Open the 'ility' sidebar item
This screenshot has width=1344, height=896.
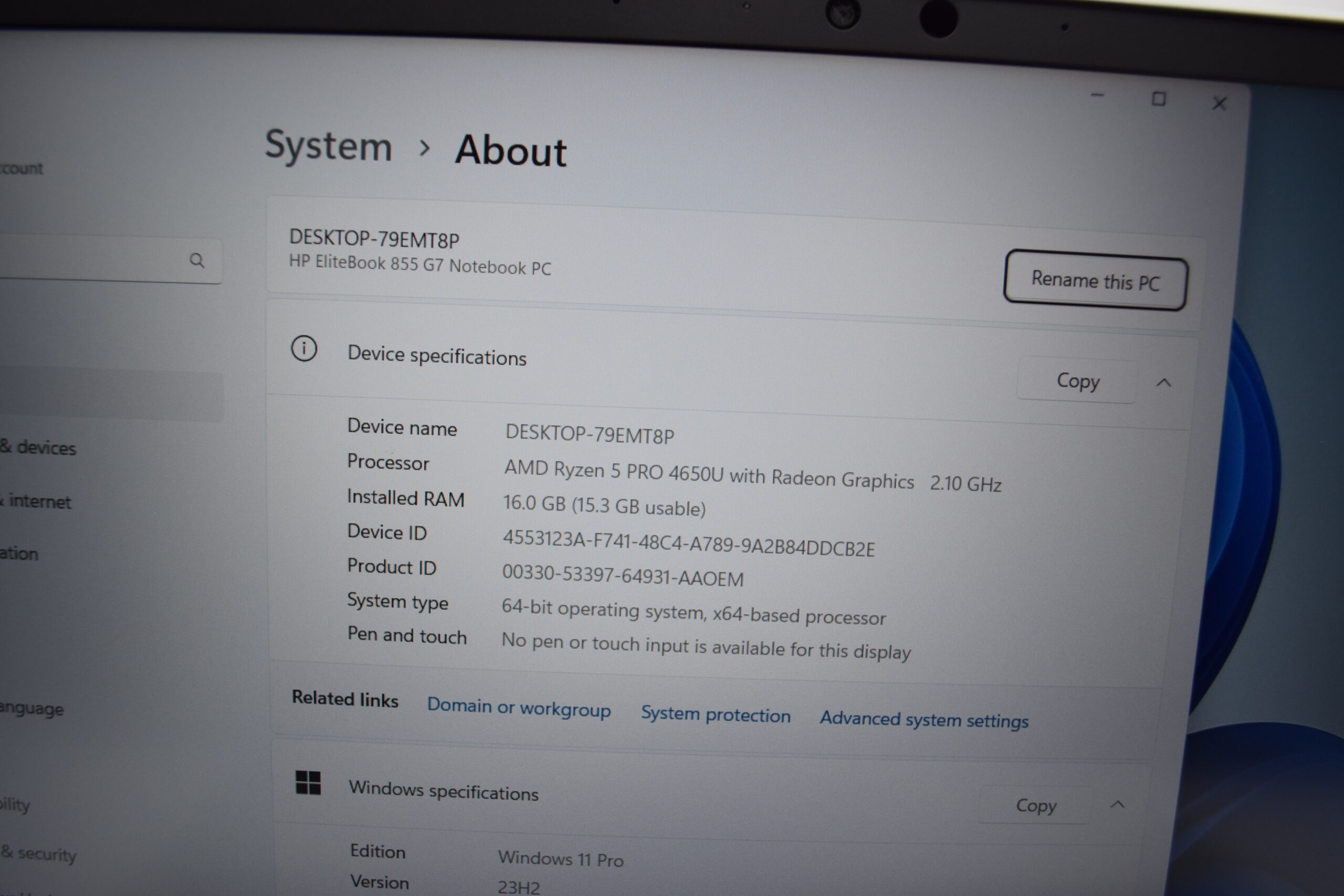pyautogui.click(x=15, y=804)
